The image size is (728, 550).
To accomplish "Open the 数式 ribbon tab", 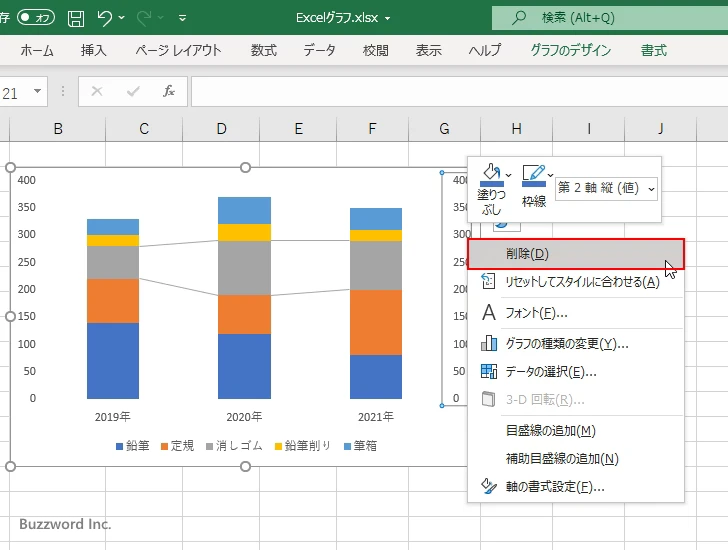I will 264,50.
